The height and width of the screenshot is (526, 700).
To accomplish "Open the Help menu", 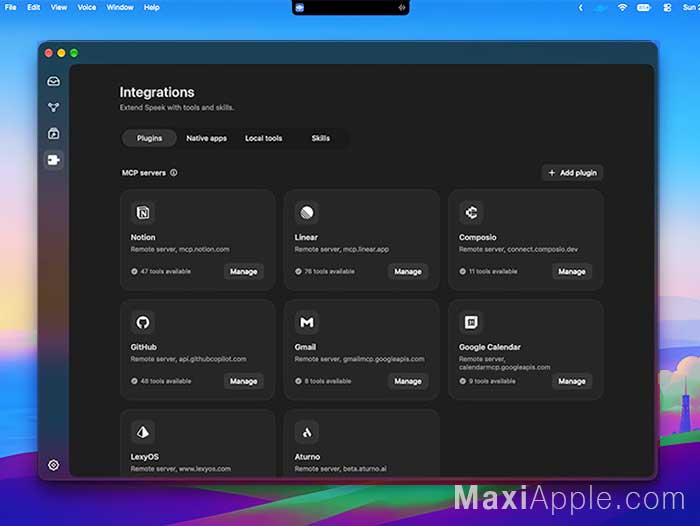I will 152,7.
